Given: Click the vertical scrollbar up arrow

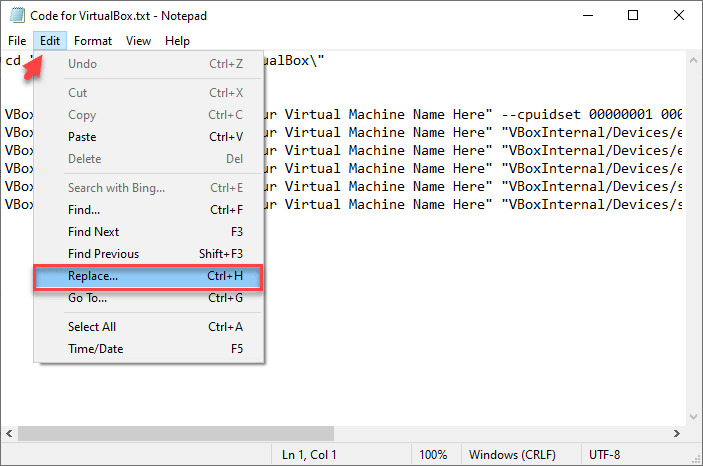Looking at the screenshot, I should 693,62.
